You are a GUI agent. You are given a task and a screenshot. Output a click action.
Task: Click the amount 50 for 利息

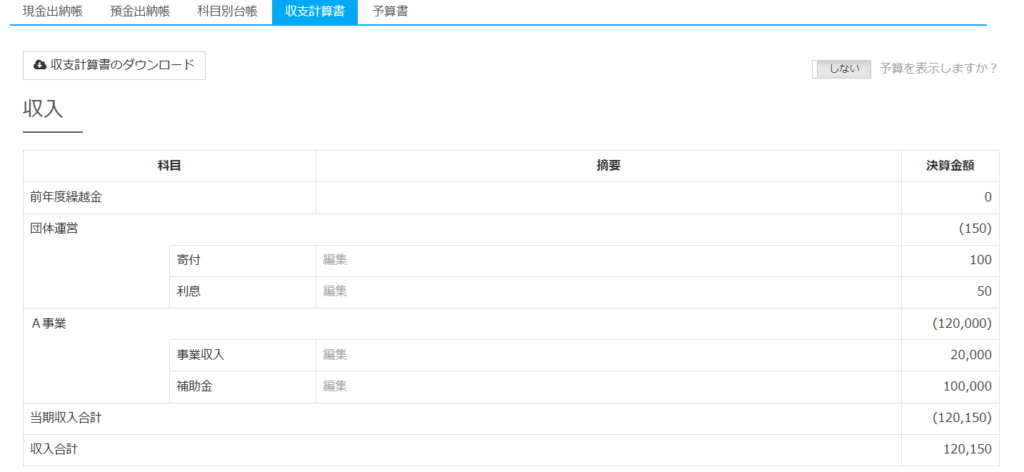click(985, 291)
